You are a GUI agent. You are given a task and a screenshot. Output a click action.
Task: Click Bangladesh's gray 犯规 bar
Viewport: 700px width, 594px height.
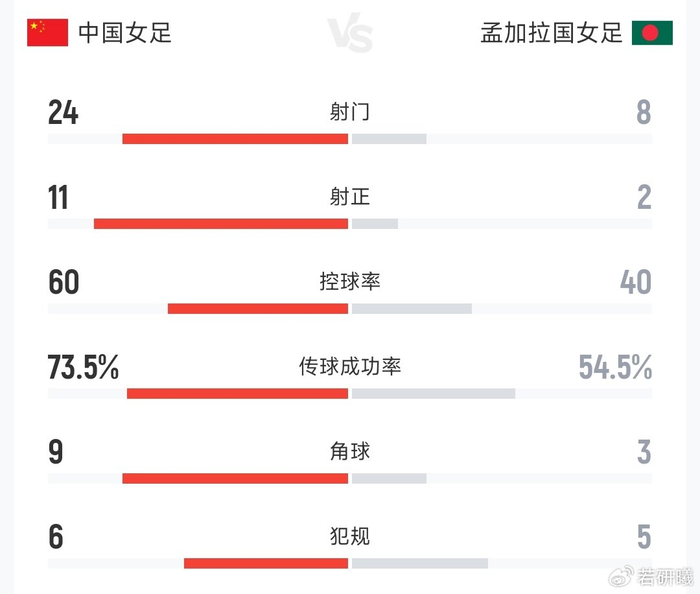point(420,564)
